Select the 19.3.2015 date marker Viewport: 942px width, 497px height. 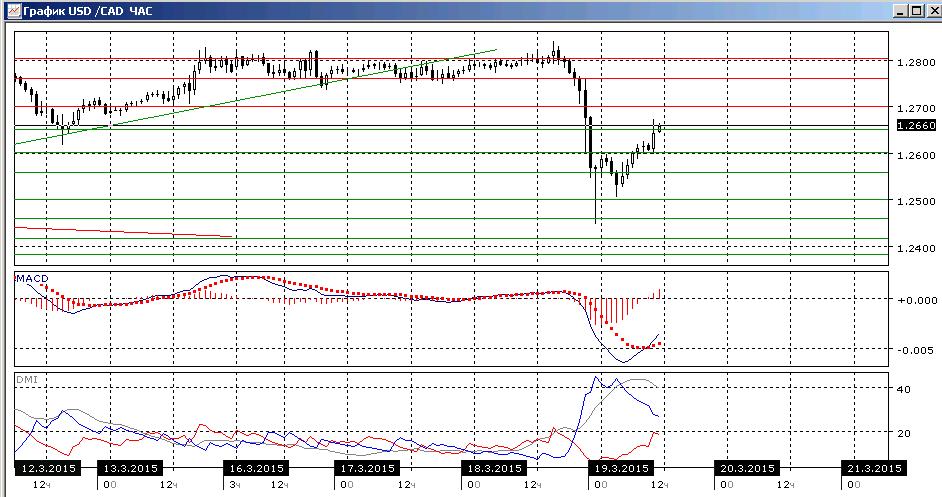621,468
